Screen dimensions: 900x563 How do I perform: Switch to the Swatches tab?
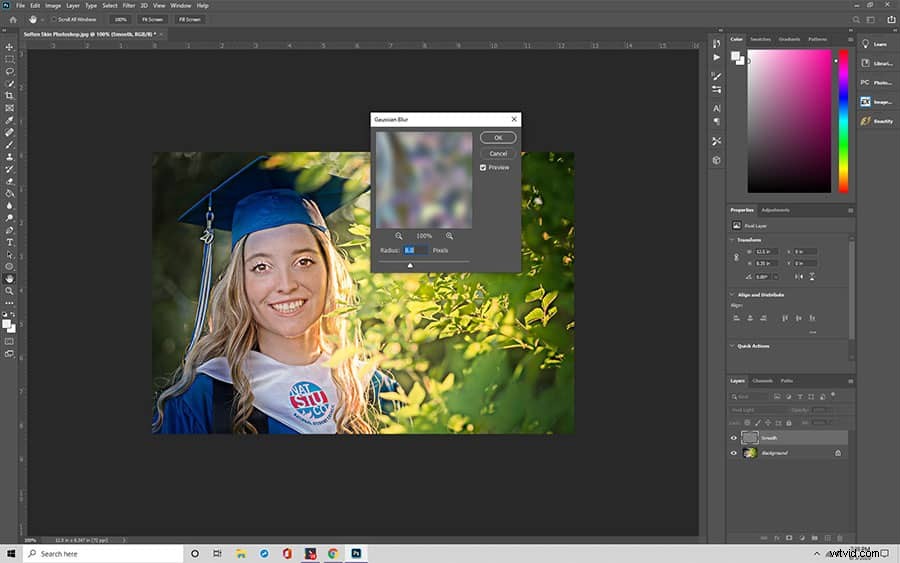click(761, 40)
